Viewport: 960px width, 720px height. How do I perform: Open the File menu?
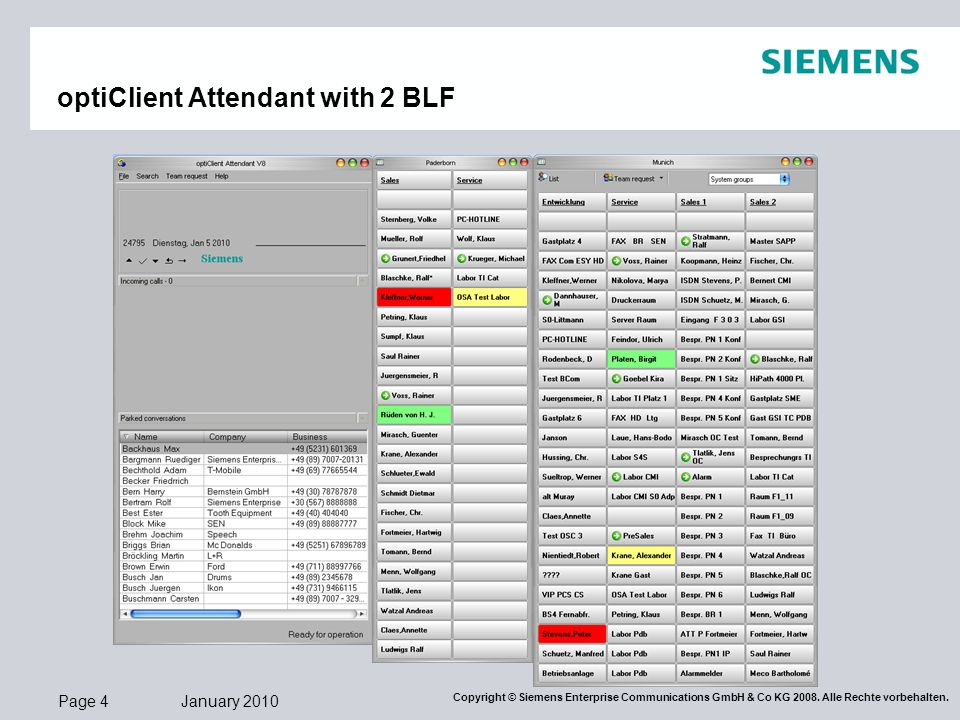(124, 176)
